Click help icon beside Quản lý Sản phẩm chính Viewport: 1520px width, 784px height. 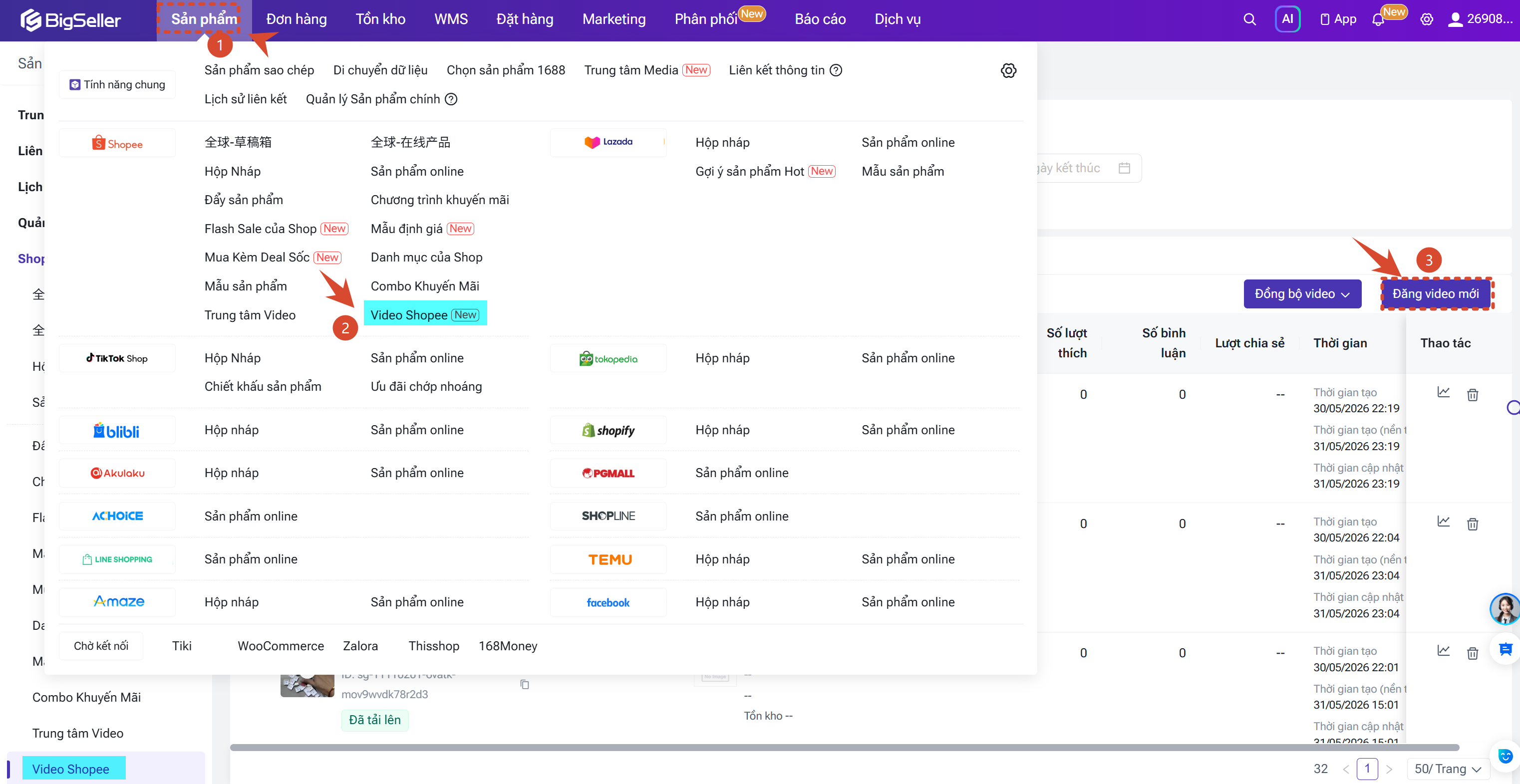coord(451,99)
